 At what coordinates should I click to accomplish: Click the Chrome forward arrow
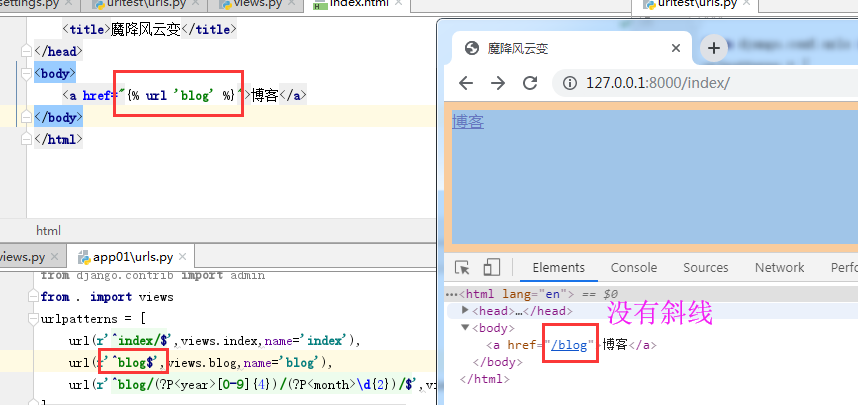coord(498,83)
